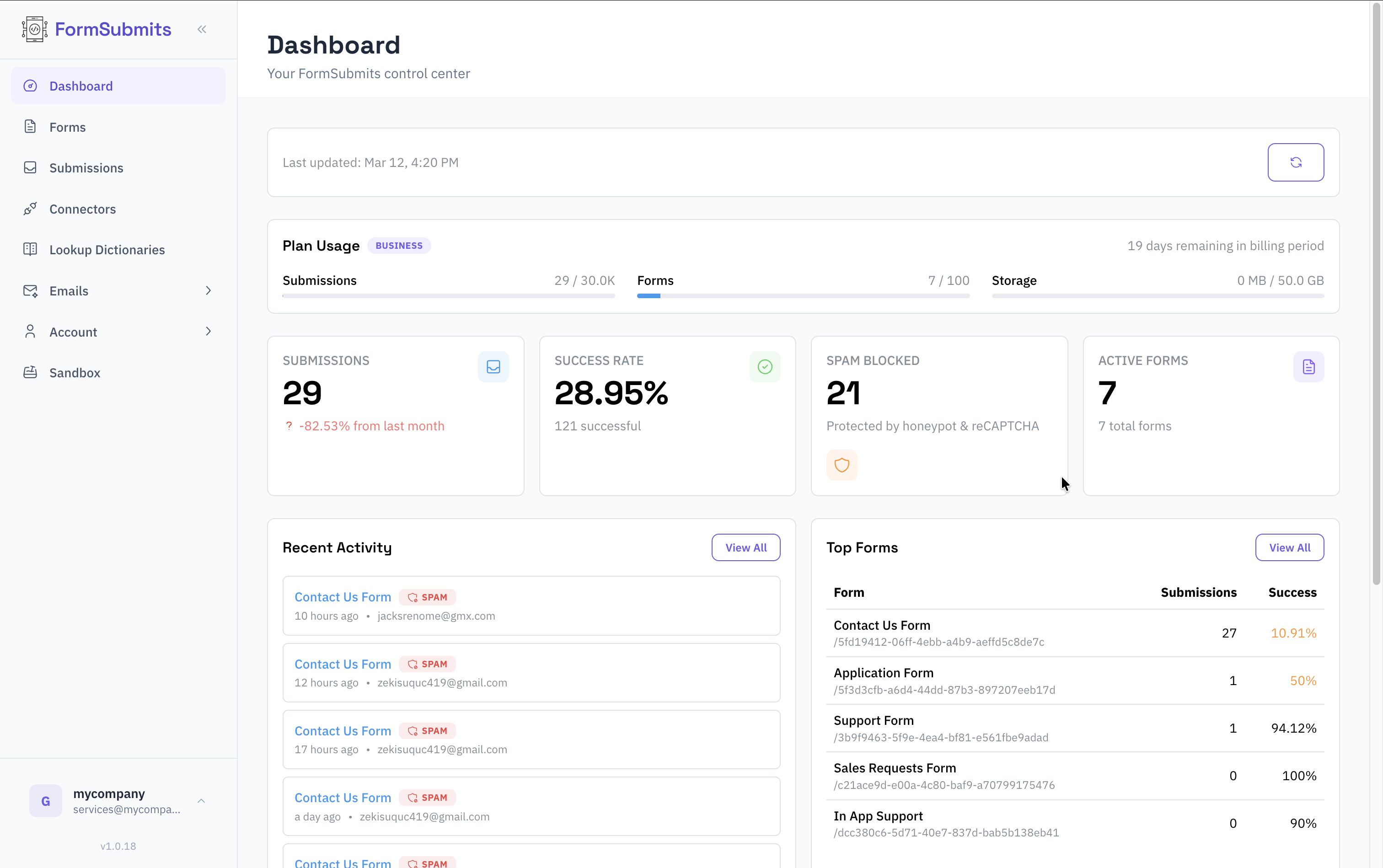Screen dimensions: 1383x868
Task: Click the refresh dashboard icon button
Action: (x=1295, y=162)
